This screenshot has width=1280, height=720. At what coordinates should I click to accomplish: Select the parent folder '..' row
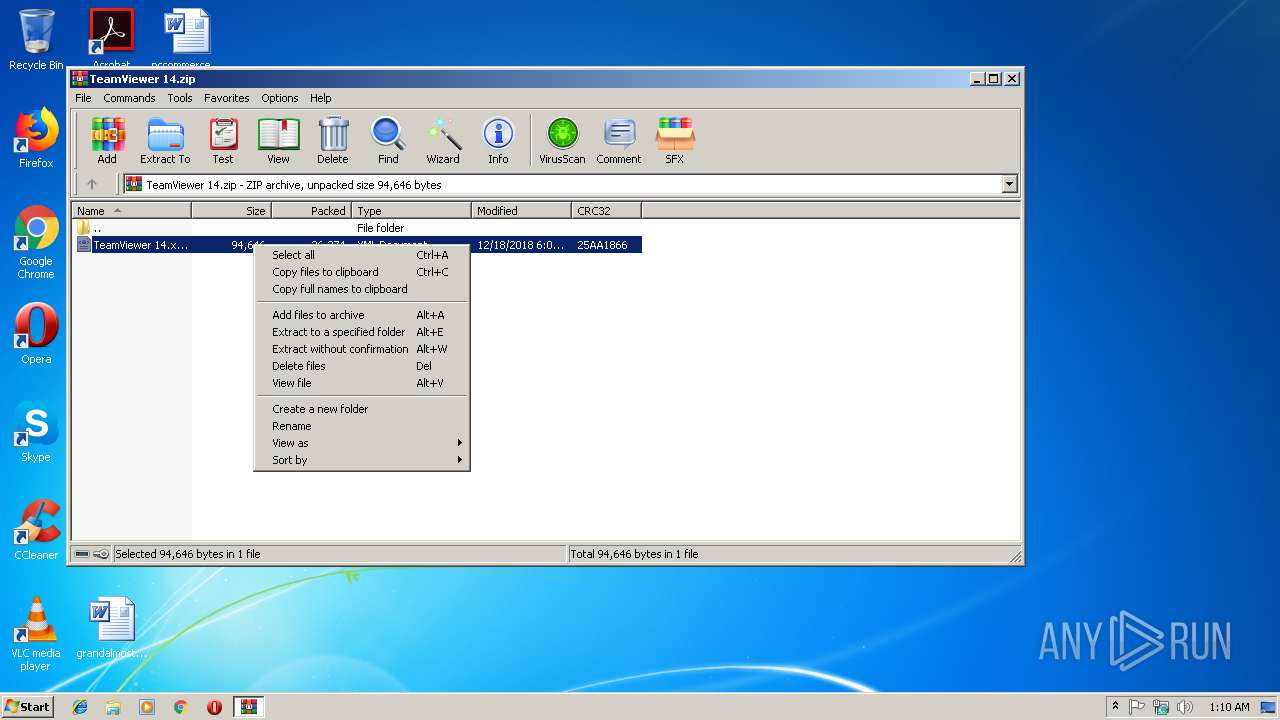pyautogui.click(x=356, y=228)
